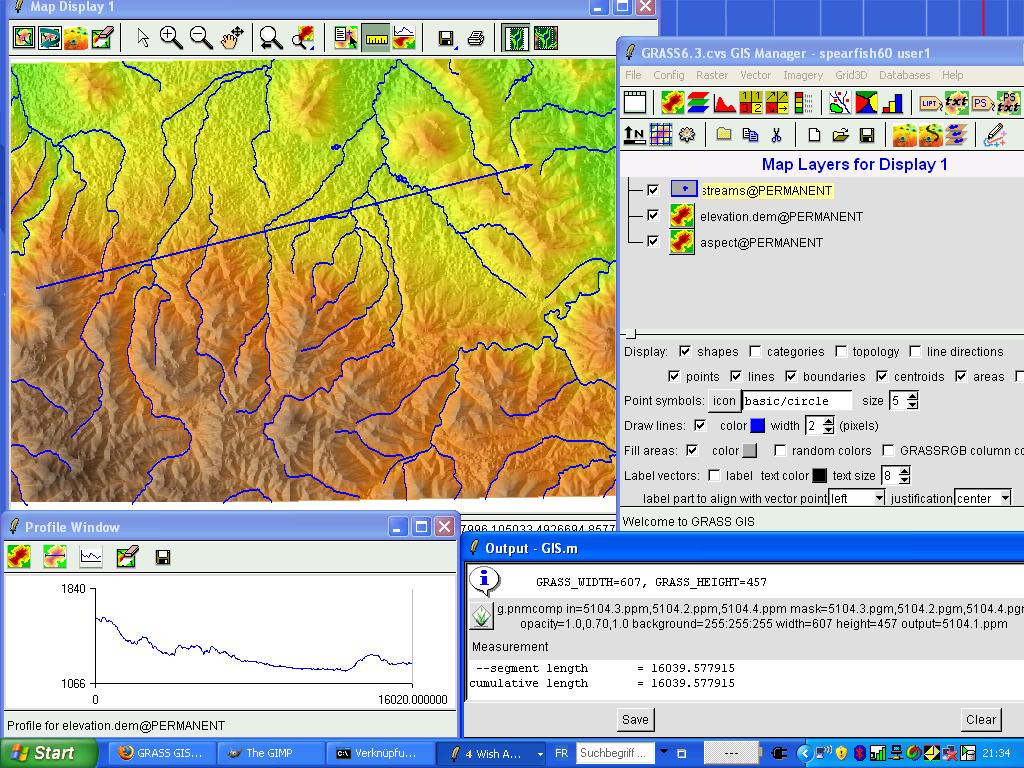Pick the blue draw lines color

(758, 426)
